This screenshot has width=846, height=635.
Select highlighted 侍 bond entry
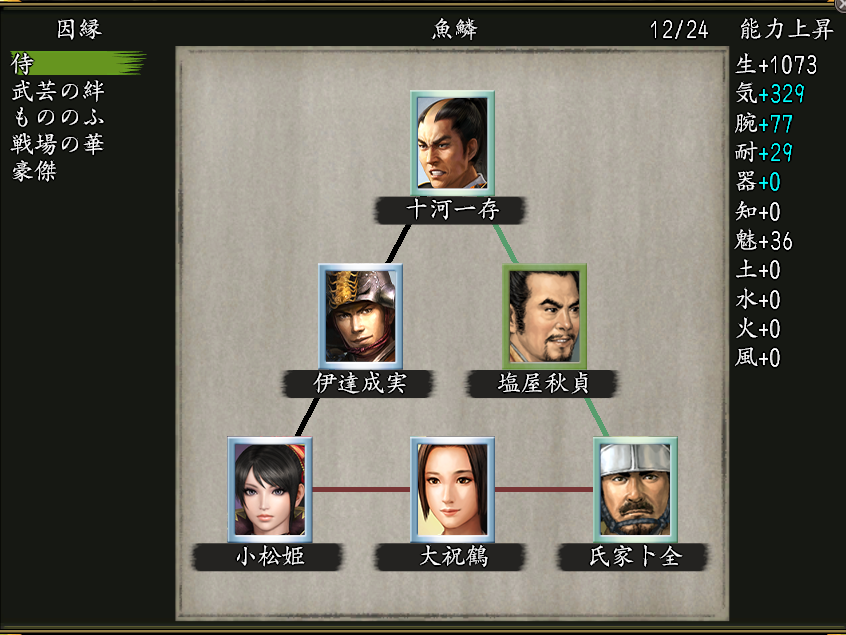[78, 63]
